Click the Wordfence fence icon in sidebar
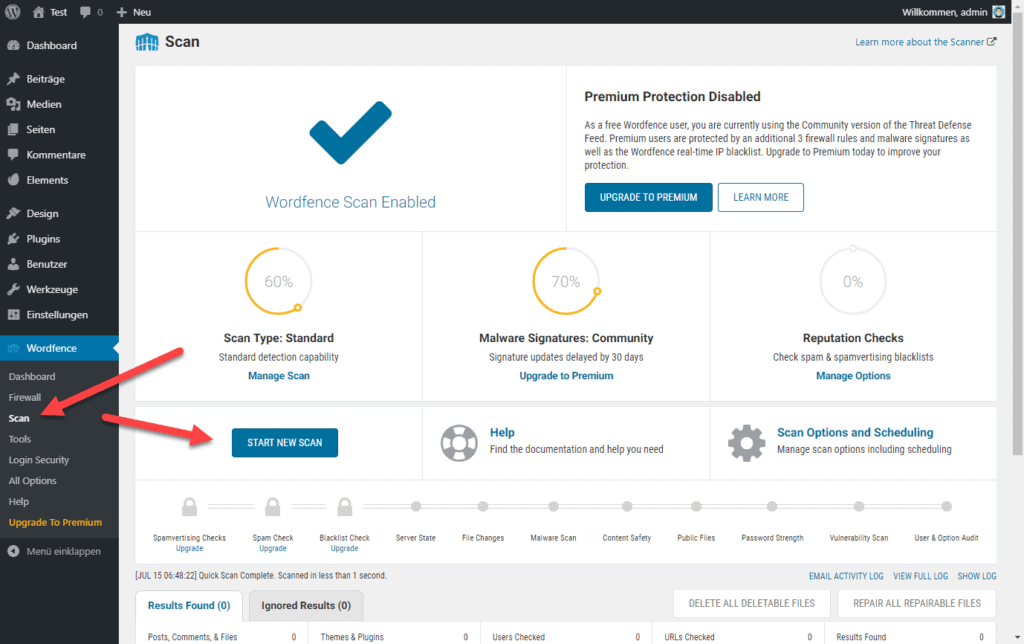This screenshot has width=1024, height=644. click(x=13, y=348)
